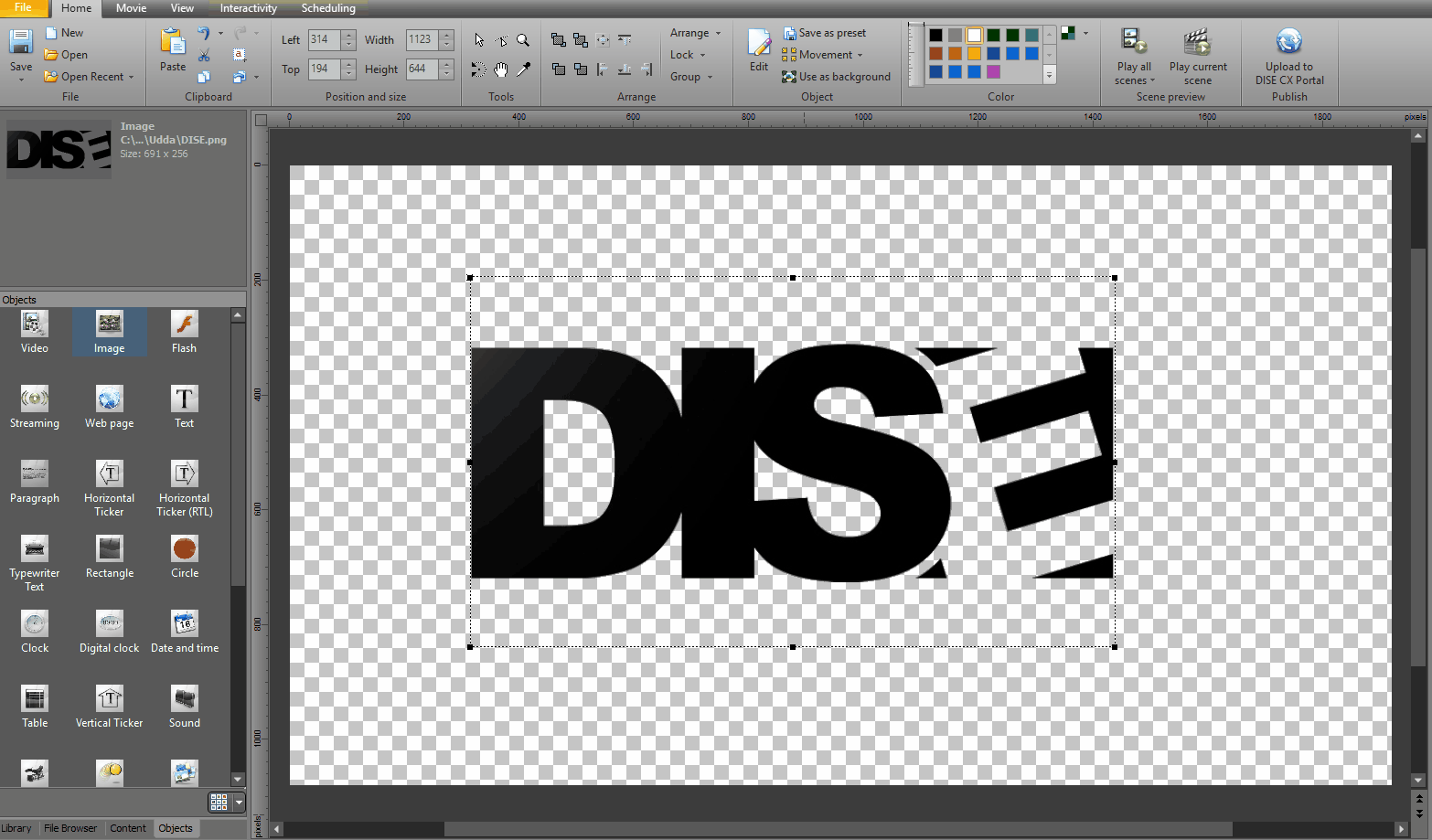Upload to DISE CX Portal
The height and width of the screenshot is (840, 1432).
tap(1289, 56)
